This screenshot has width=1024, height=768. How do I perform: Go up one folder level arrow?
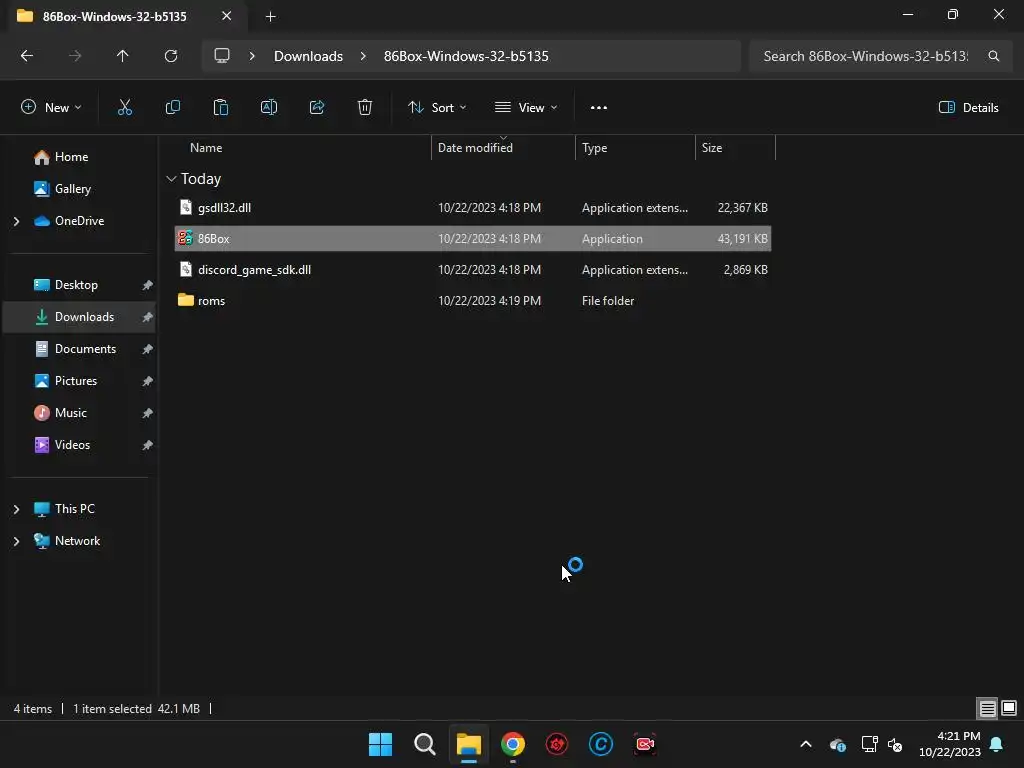pyautogui.click(x=123, y=56)
